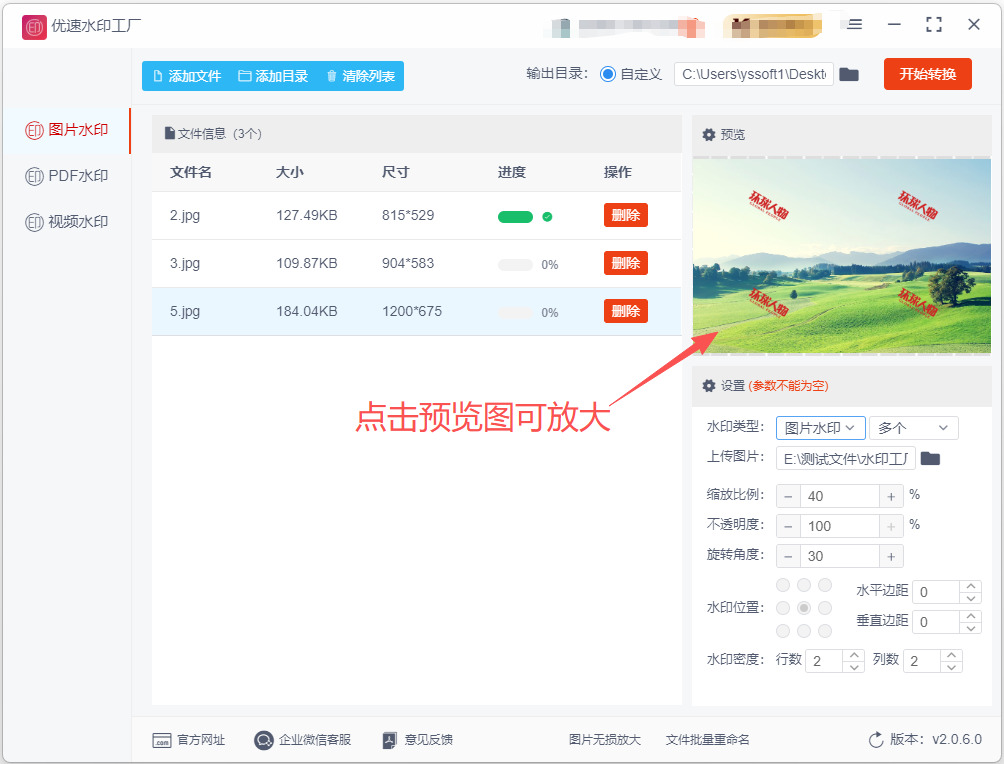This screenshot has width=1004, height=764.
Task: Click the 不透明度 value field 100
Action: (839, 526)
